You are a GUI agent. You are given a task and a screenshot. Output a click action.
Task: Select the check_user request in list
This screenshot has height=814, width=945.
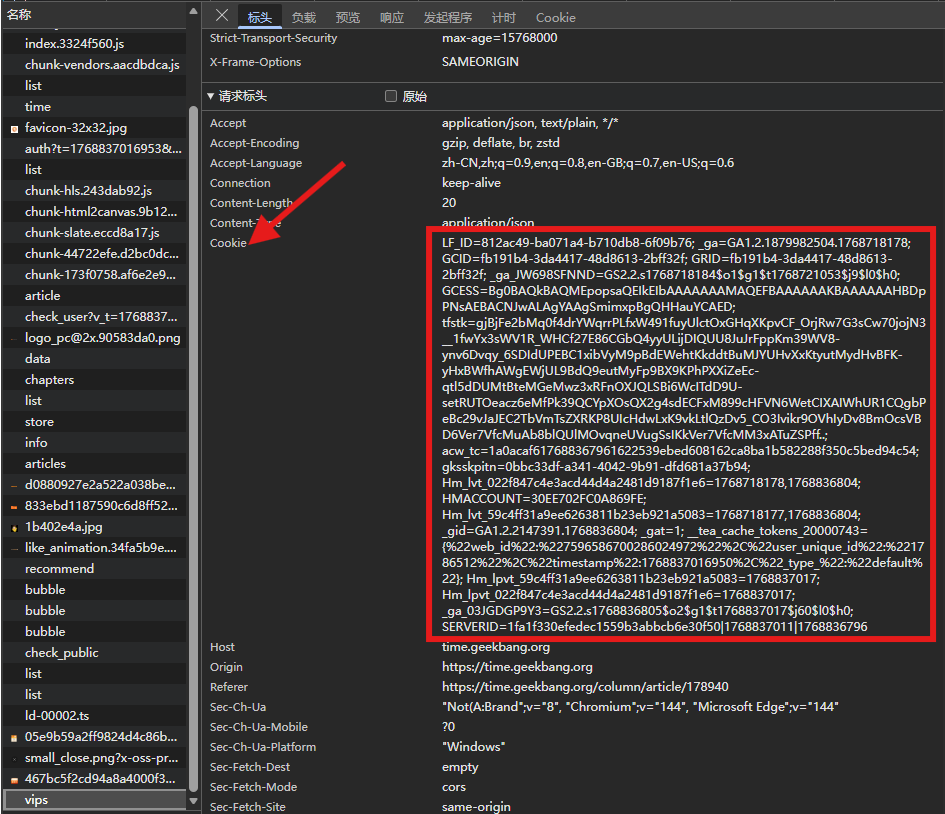100,317
